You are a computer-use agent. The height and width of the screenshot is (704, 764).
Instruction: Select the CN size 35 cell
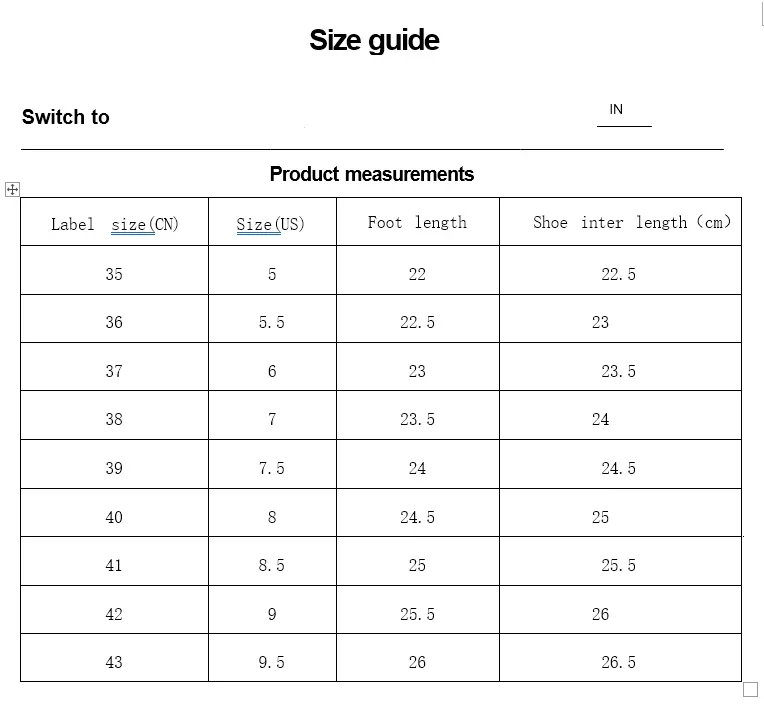[115, 270]
